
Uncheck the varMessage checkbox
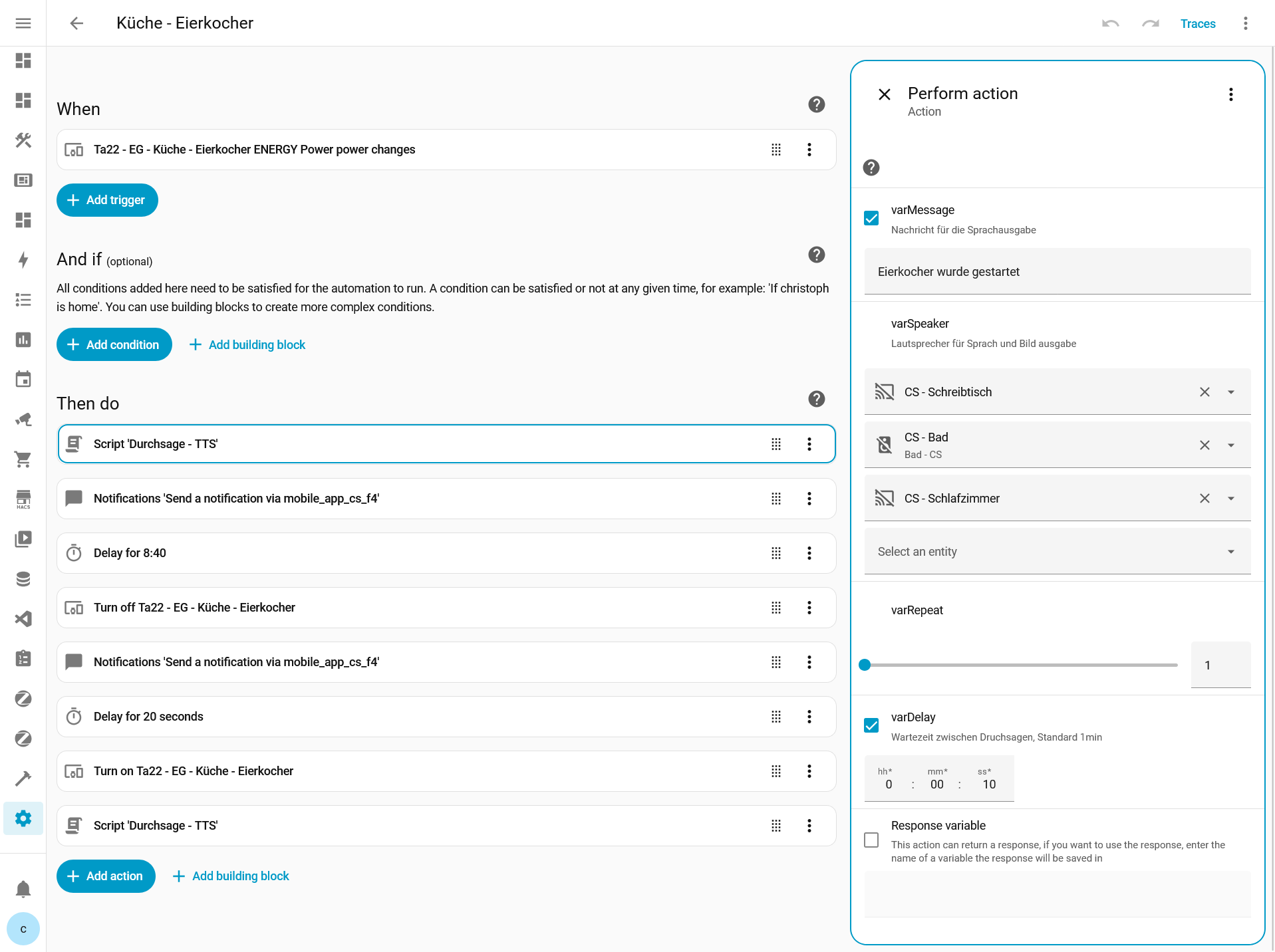click(871, 218)
